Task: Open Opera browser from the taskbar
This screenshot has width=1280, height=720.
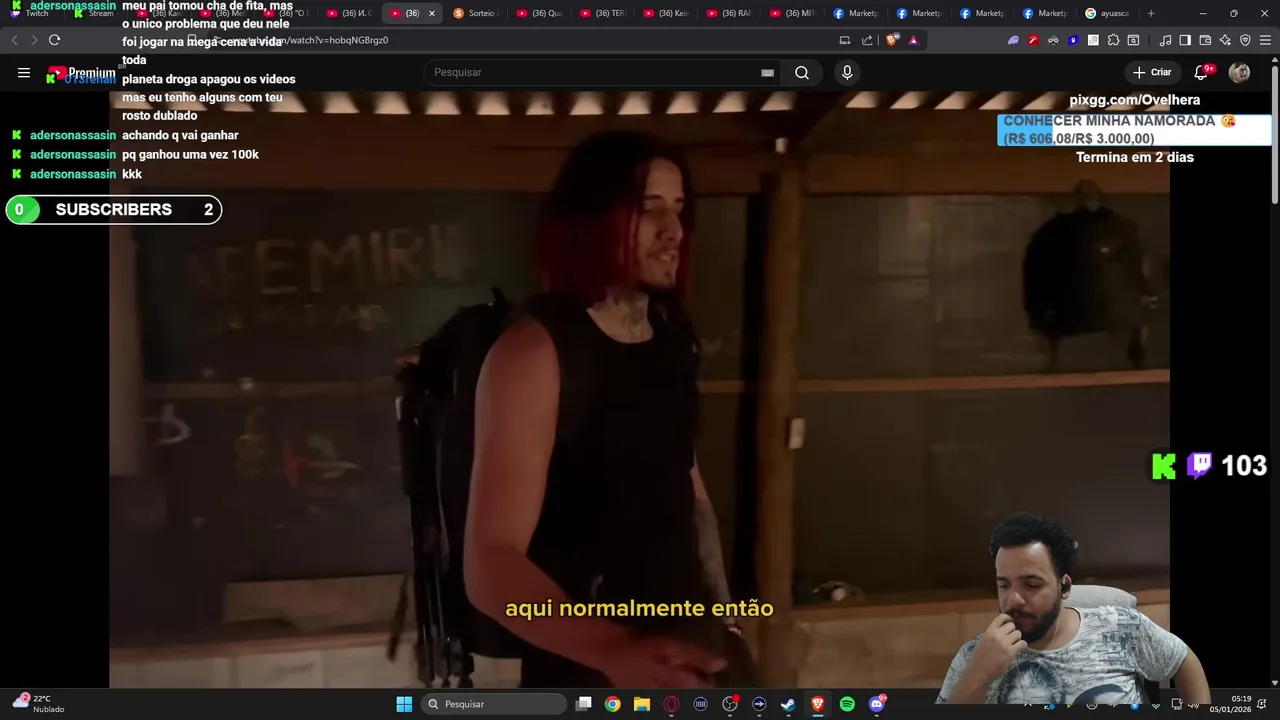Action: click(671, 704)
